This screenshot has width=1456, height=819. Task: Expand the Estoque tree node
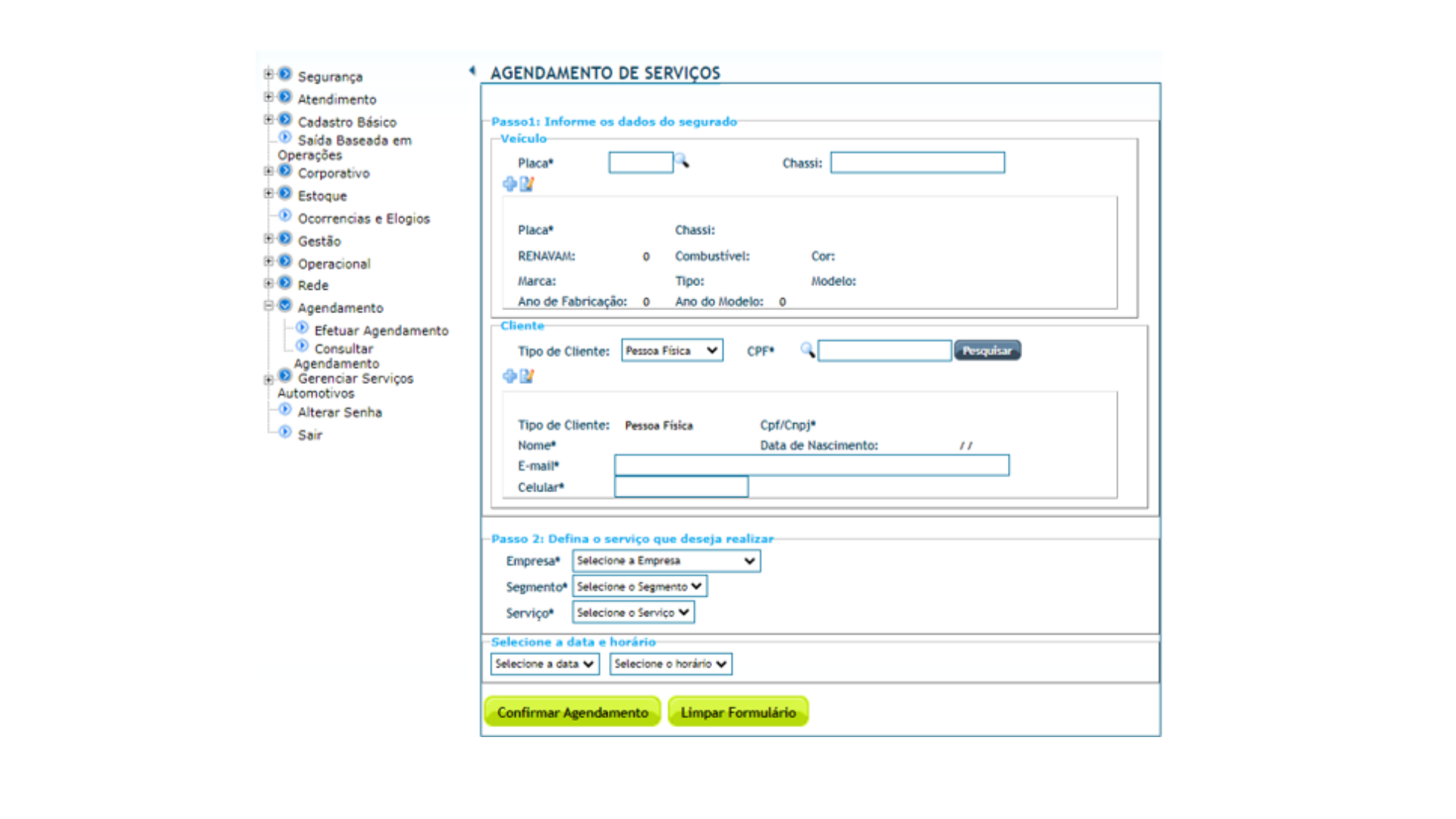pyautogui.click(x=268, y=193)
